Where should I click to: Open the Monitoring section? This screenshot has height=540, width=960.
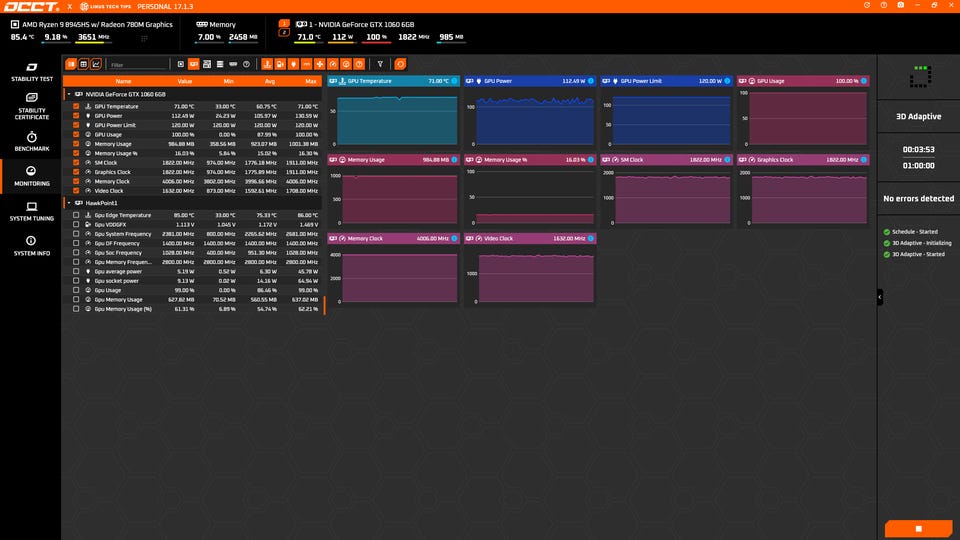coord(32,176)
